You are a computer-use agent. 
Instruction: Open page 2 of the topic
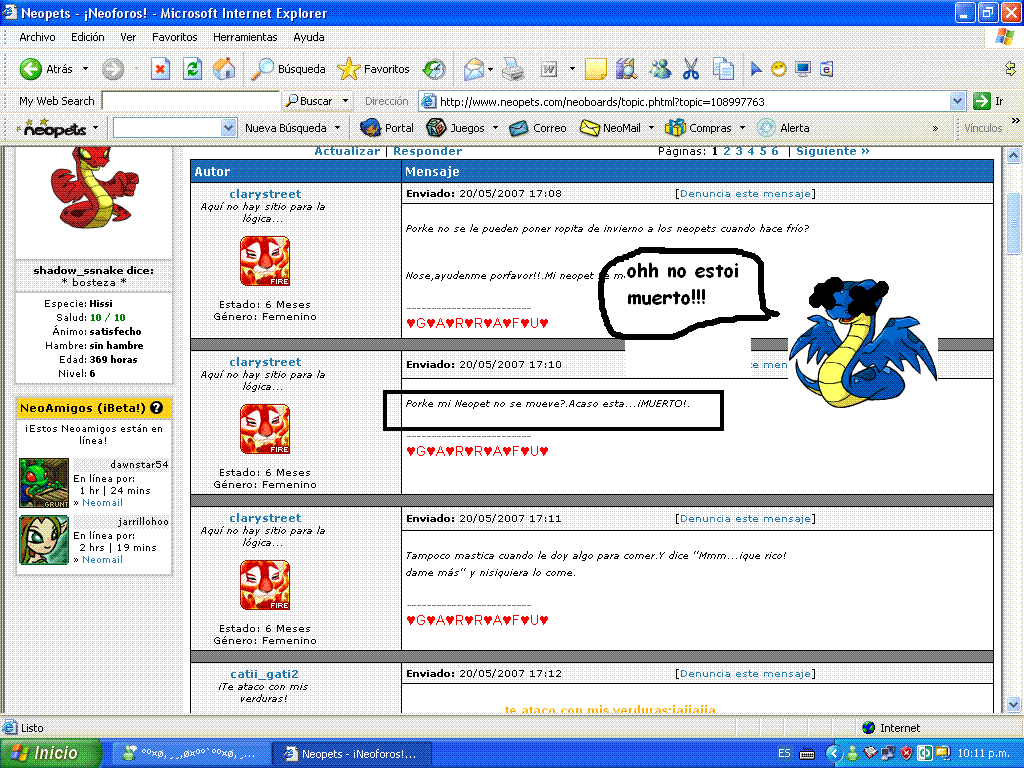(727, 151)
